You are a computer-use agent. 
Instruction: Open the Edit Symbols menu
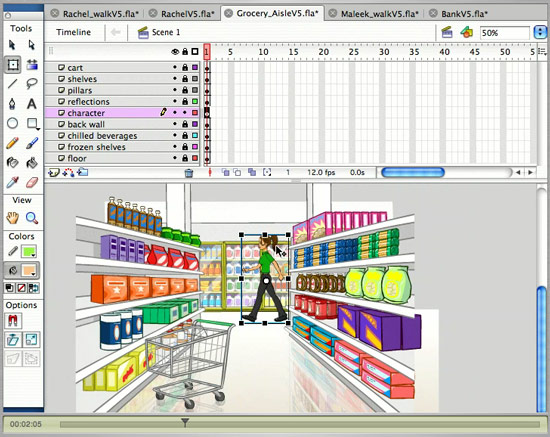[x=467, y=32]
